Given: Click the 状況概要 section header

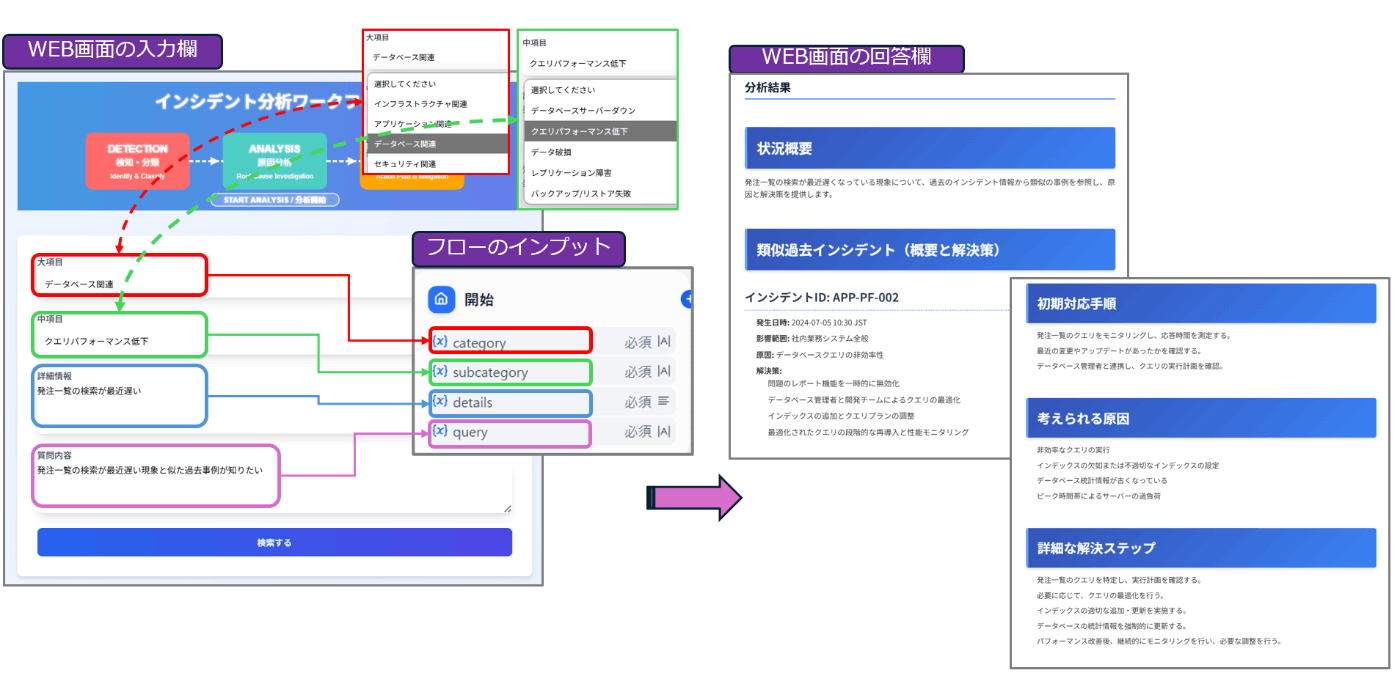Looking at the screenshot, I should point(930,148).
